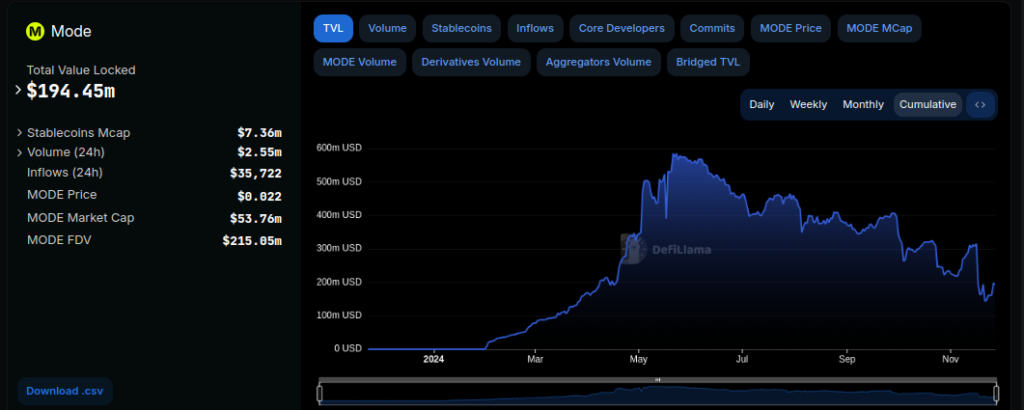Click the range slider top center grip
1024x410 pixels.
click(658, 379)
